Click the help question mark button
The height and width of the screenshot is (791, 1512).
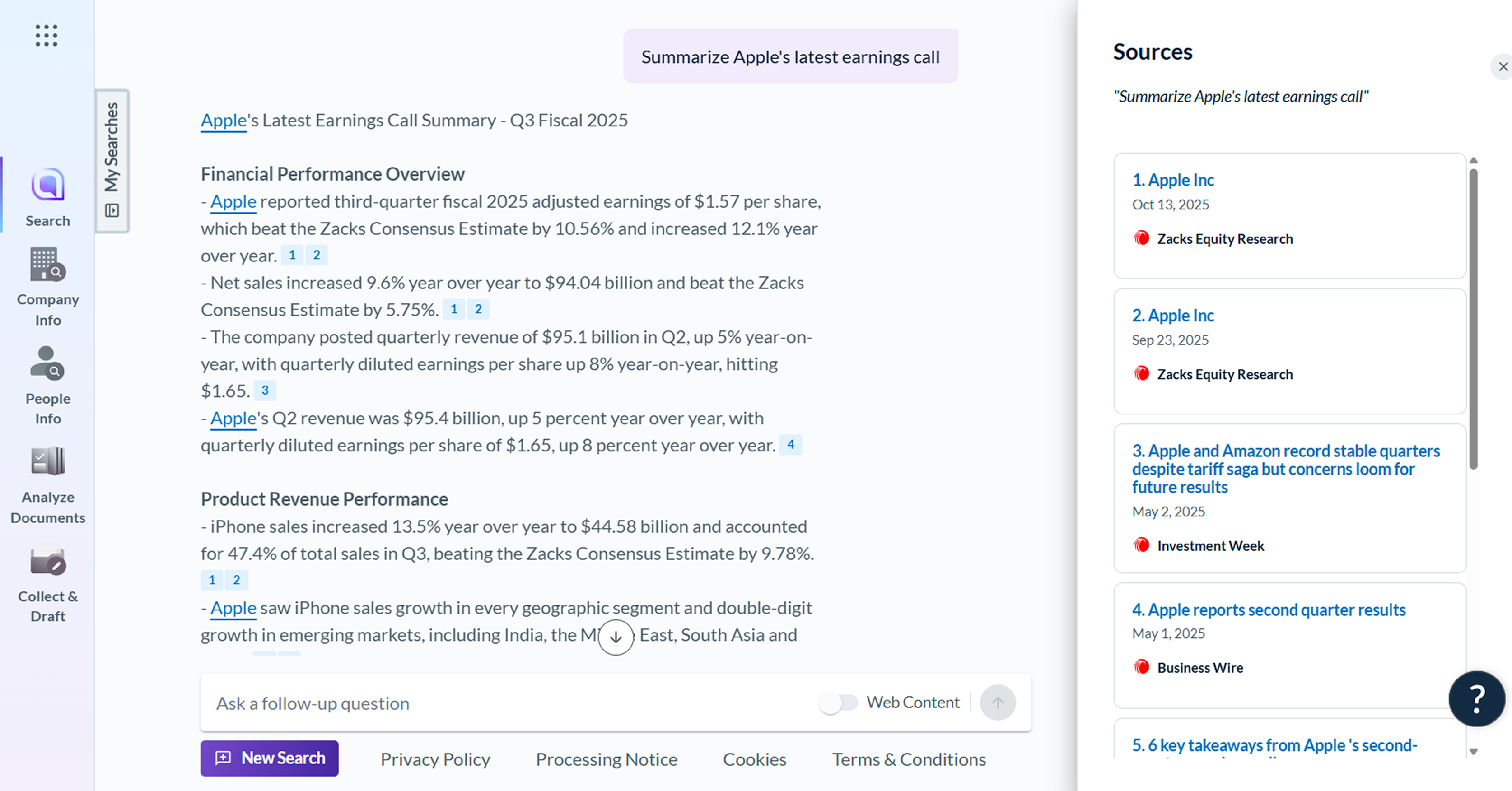pyautogui.click(x=1476, y=698)
